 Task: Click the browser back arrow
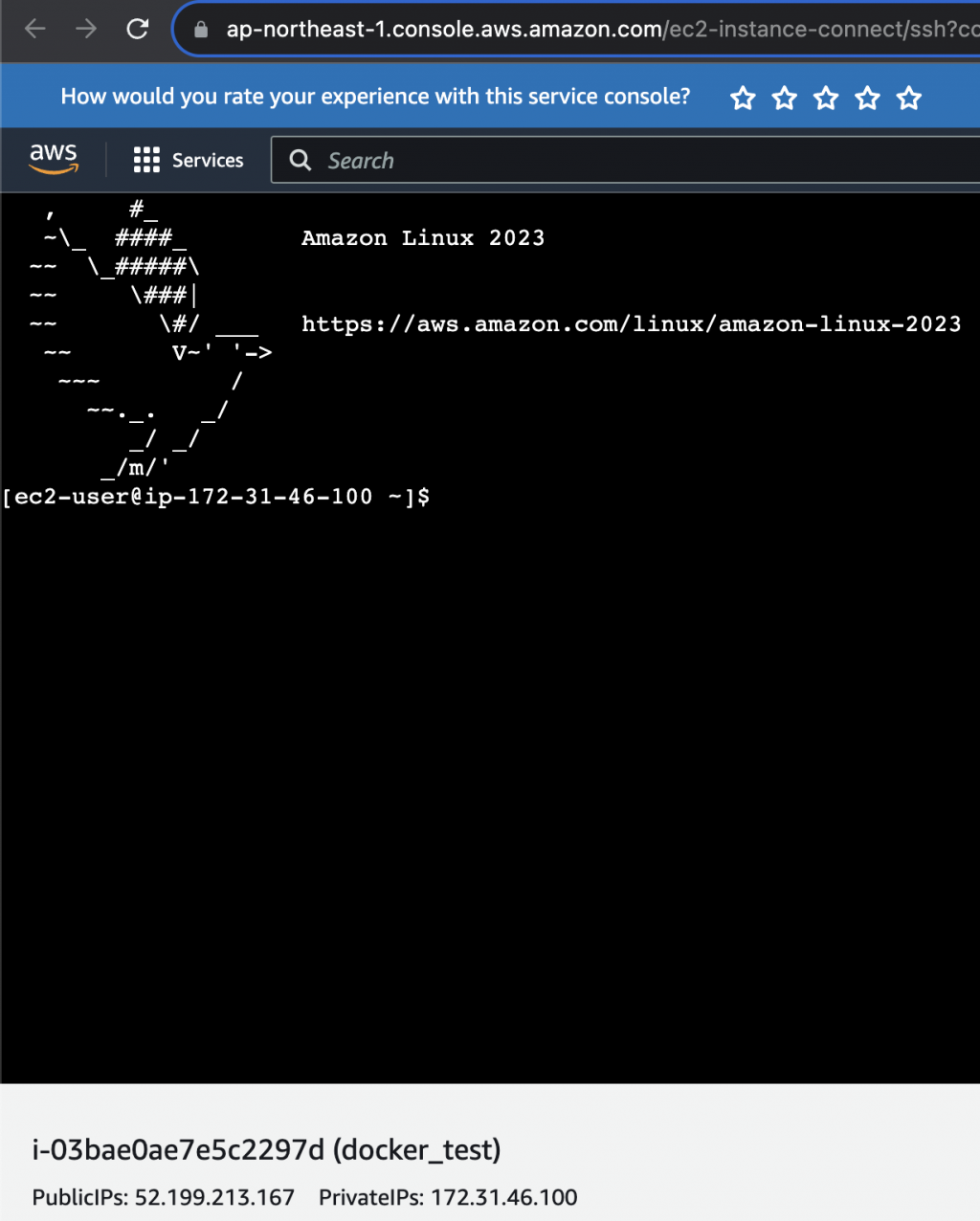coord(35,29)
